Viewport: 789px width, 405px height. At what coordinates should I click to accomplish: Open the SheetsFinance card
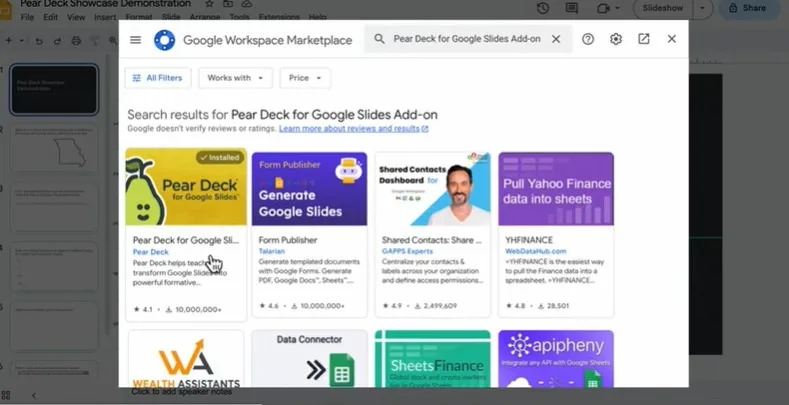point(433,359)
